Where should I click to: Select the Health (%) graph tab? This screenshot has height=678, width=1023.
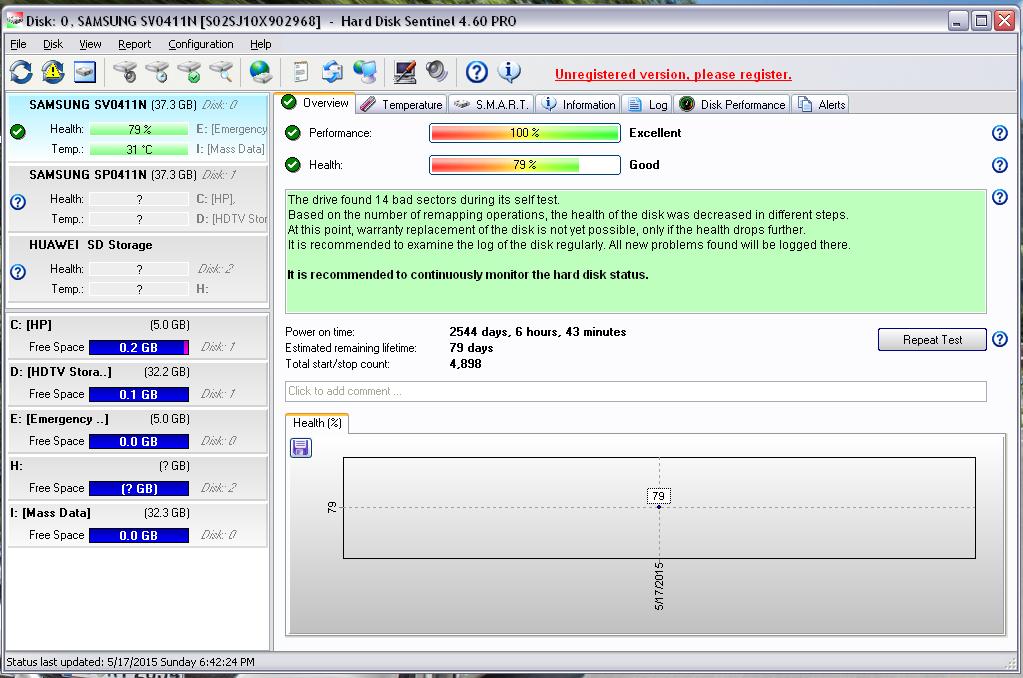coord(317,423)
